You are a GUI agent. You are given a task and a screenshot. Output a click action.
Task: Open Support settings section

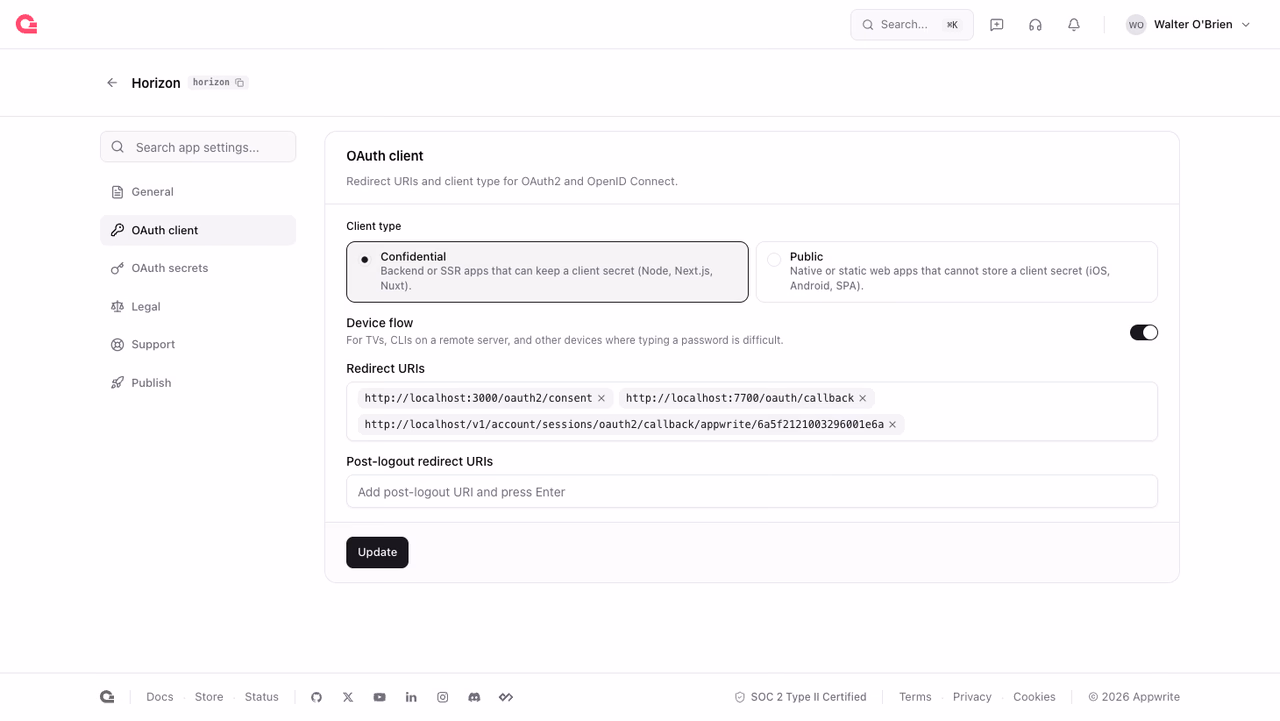tap(198, 345)
